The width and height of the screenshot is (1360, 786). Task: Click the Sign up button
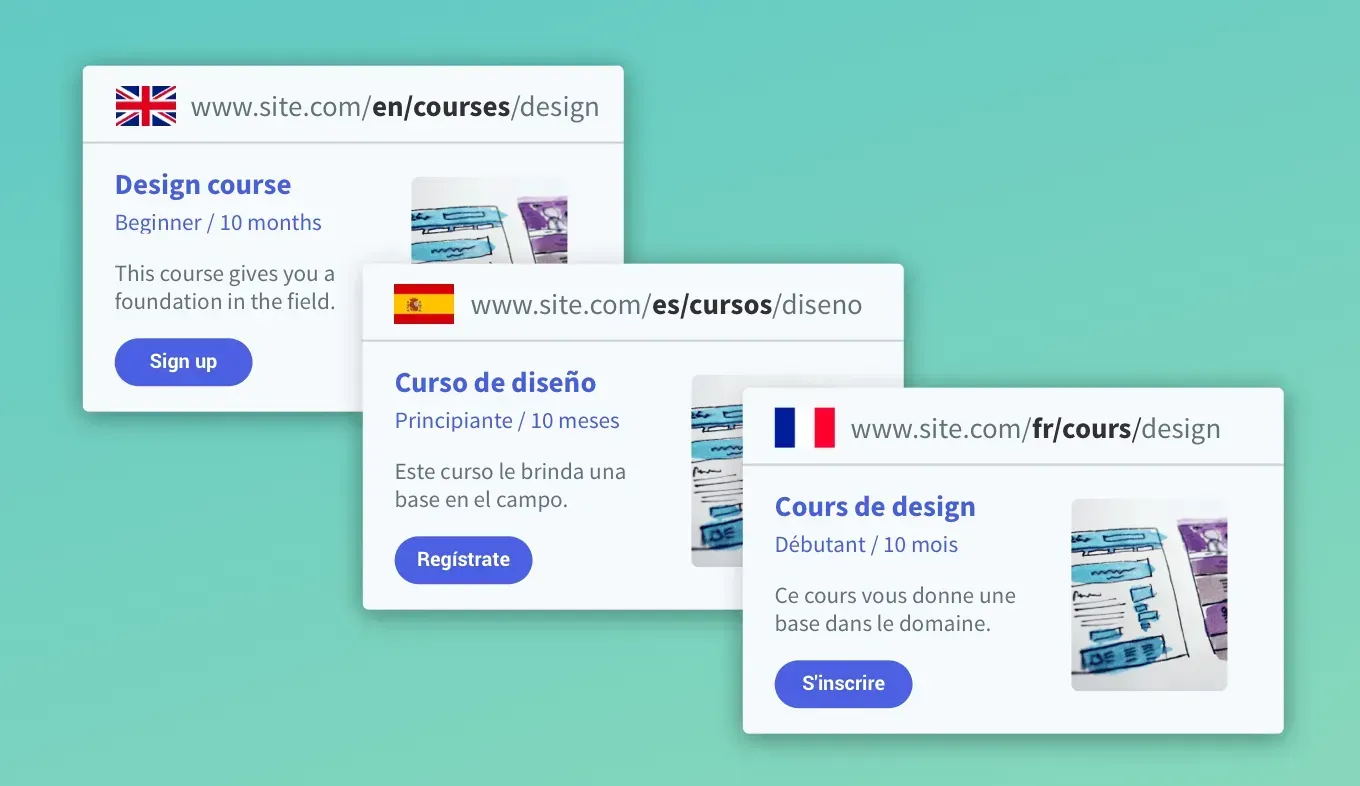pyautogui.click(x=183, y=362)
